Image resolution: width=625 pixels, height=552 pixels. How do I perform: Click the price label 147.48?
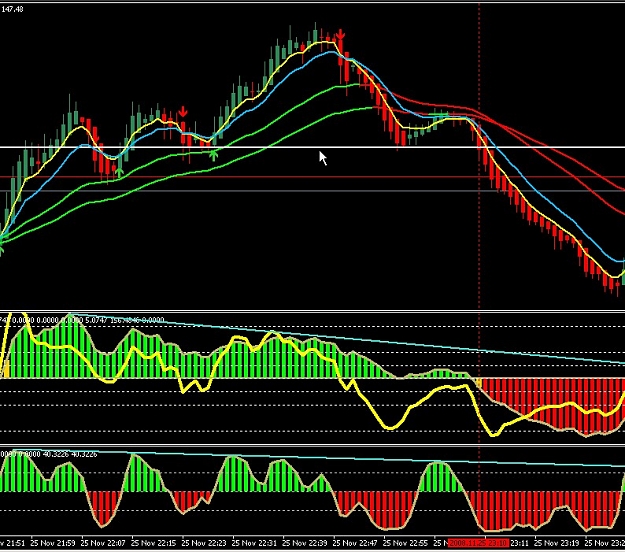(x=12, y=9)
